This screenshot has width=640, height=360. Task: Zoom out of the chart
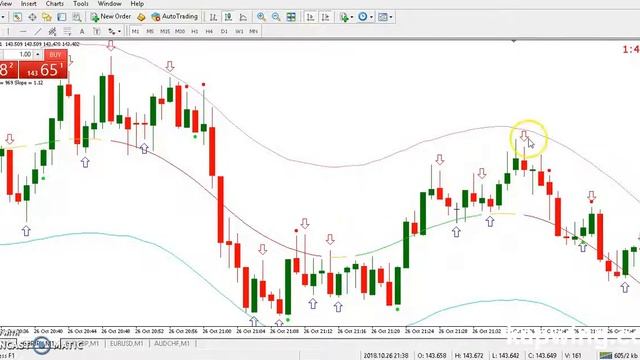(276, 17)
